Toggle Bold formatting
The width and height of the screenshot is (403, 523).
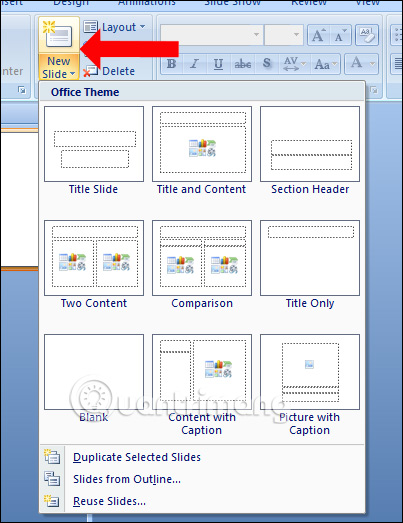171,63
